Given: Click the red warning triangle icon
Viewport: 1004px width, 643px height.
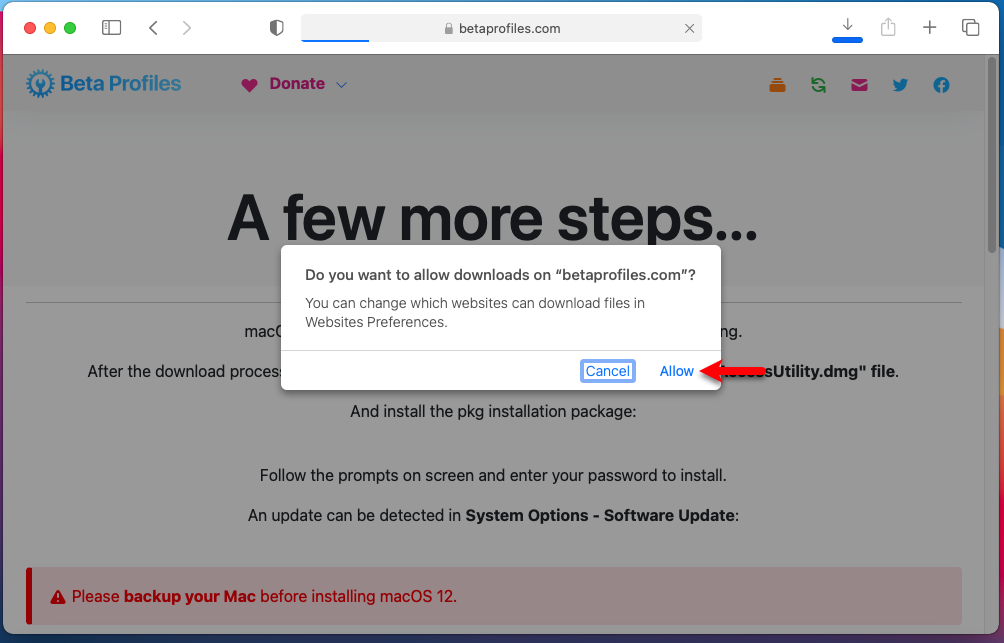Looking at the screenshot, I should click(x=58, y=597).
